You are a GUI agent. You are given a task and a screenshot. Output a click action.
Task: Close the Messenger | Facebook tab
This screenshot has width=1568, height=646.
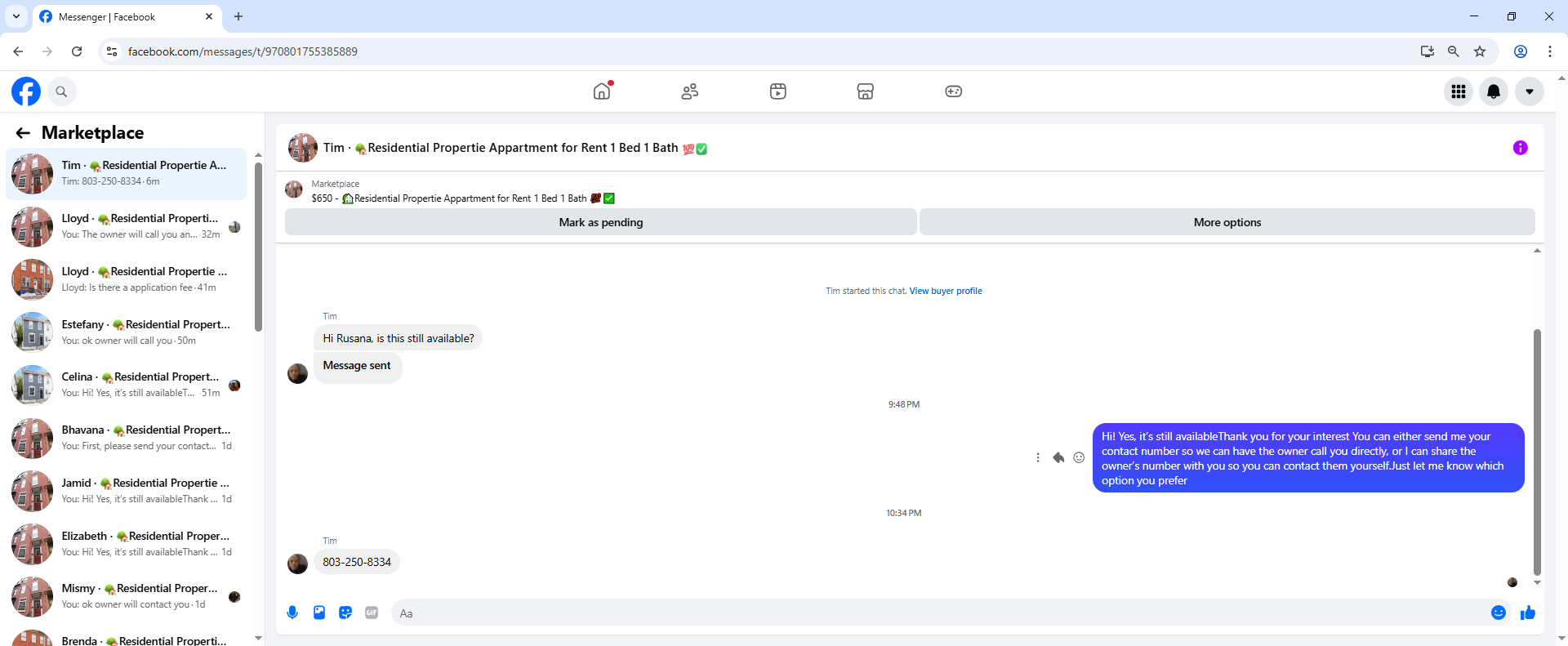(209, 16)
